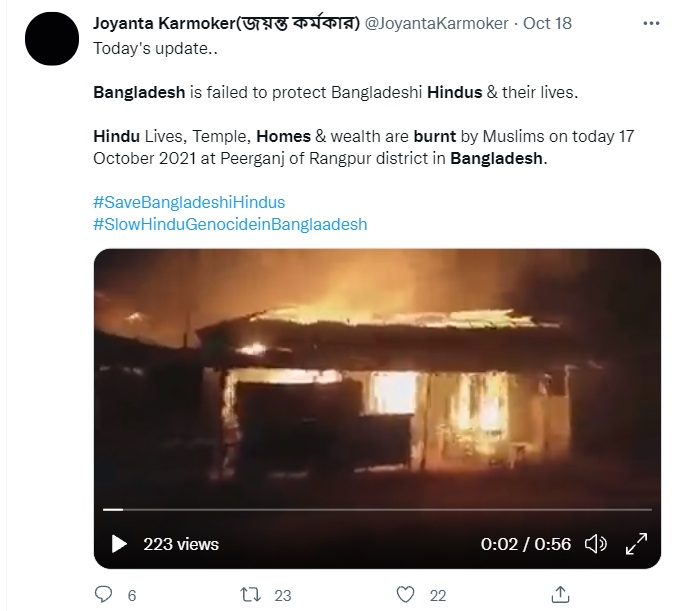This screenshot has width=677, height=611.
Task: Expand the video to fullscreen
Action: [636, 544]
